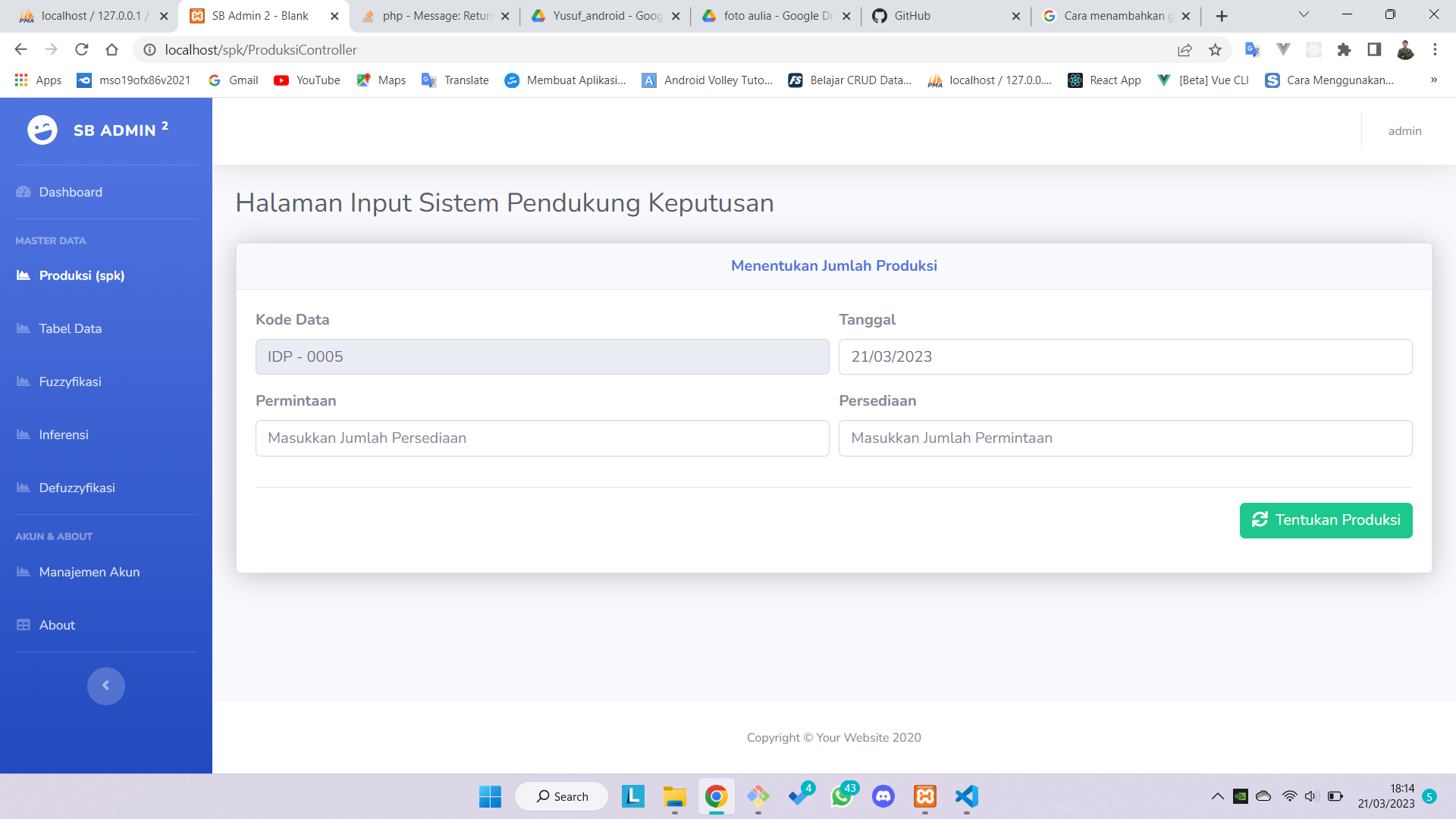Expand hidden bookmarks double chevron
This screenshot has height=819, width=1456.
pyautogui.click(x=1433, y=80)
